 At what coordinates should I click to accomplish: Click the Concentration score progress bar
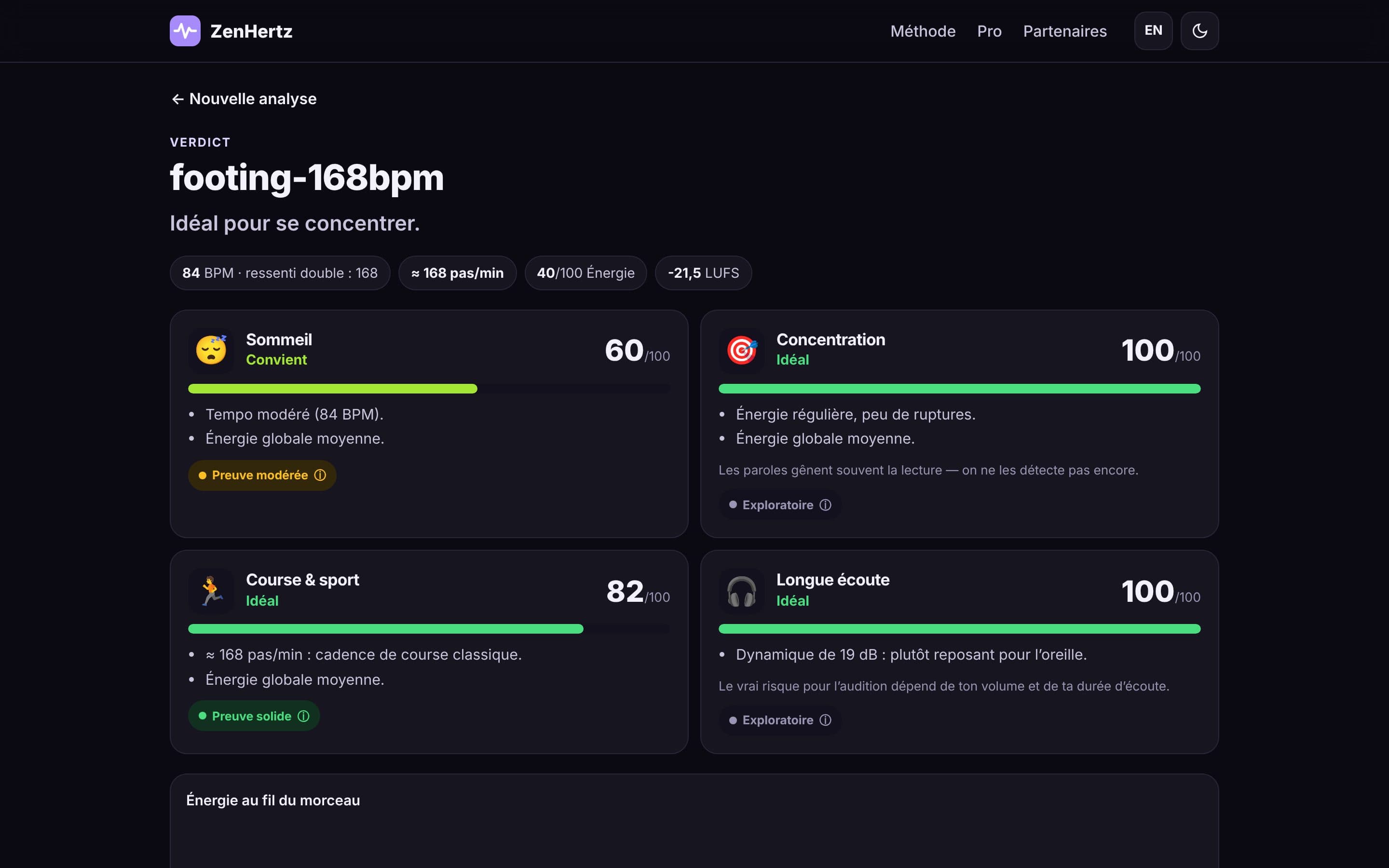click(x=959, y=389)
